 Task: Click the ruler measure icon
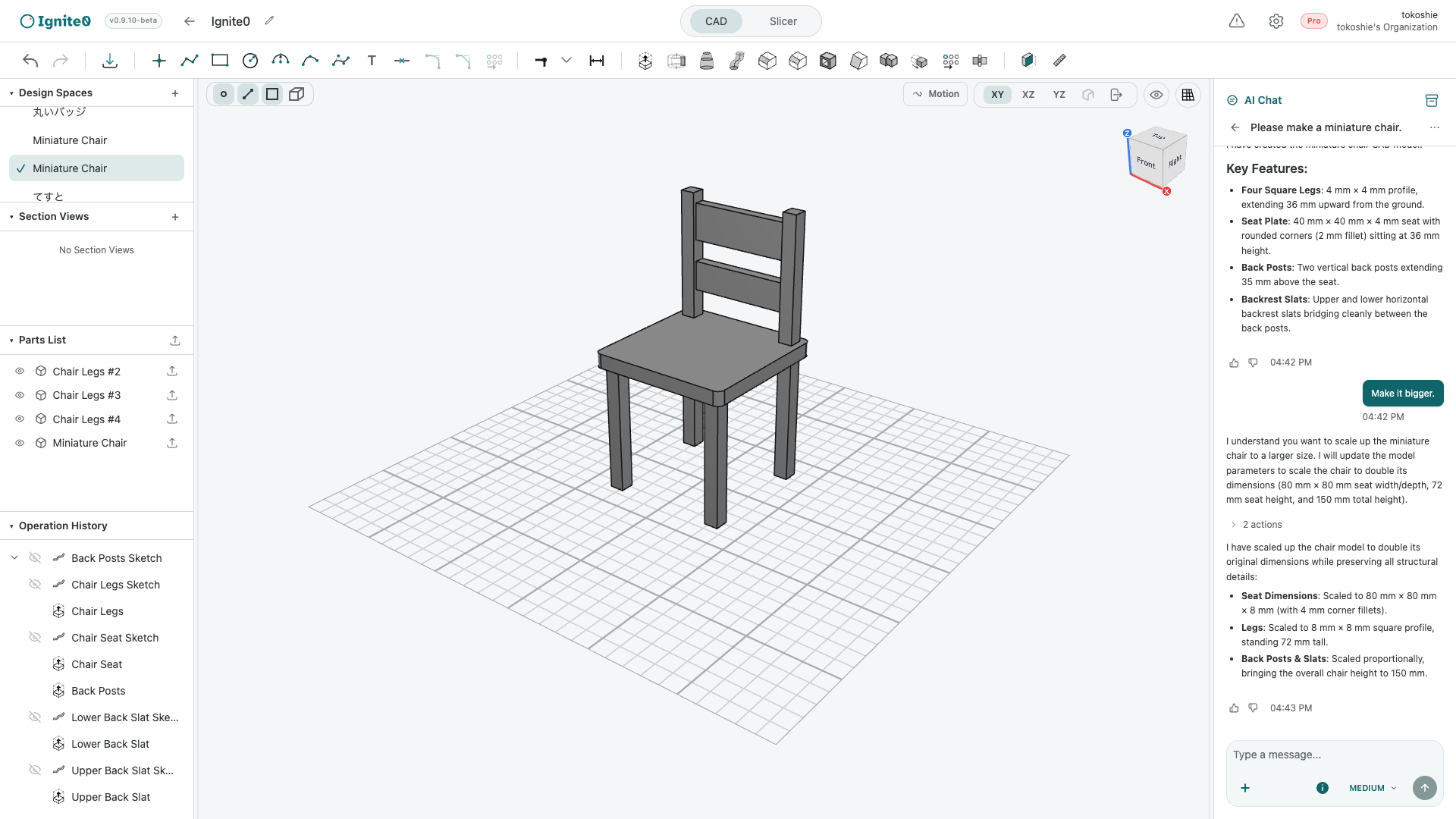point(1059,61)
